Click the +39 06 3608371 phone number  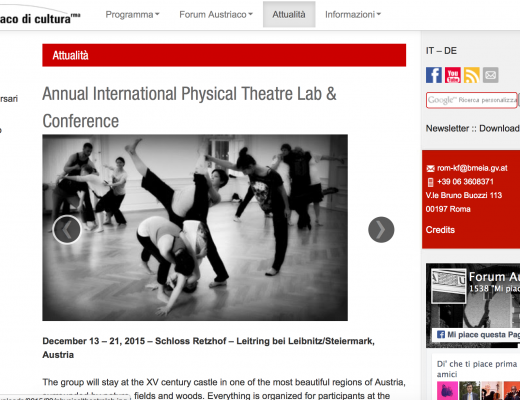pyautogui.click(x=465, y=182)
